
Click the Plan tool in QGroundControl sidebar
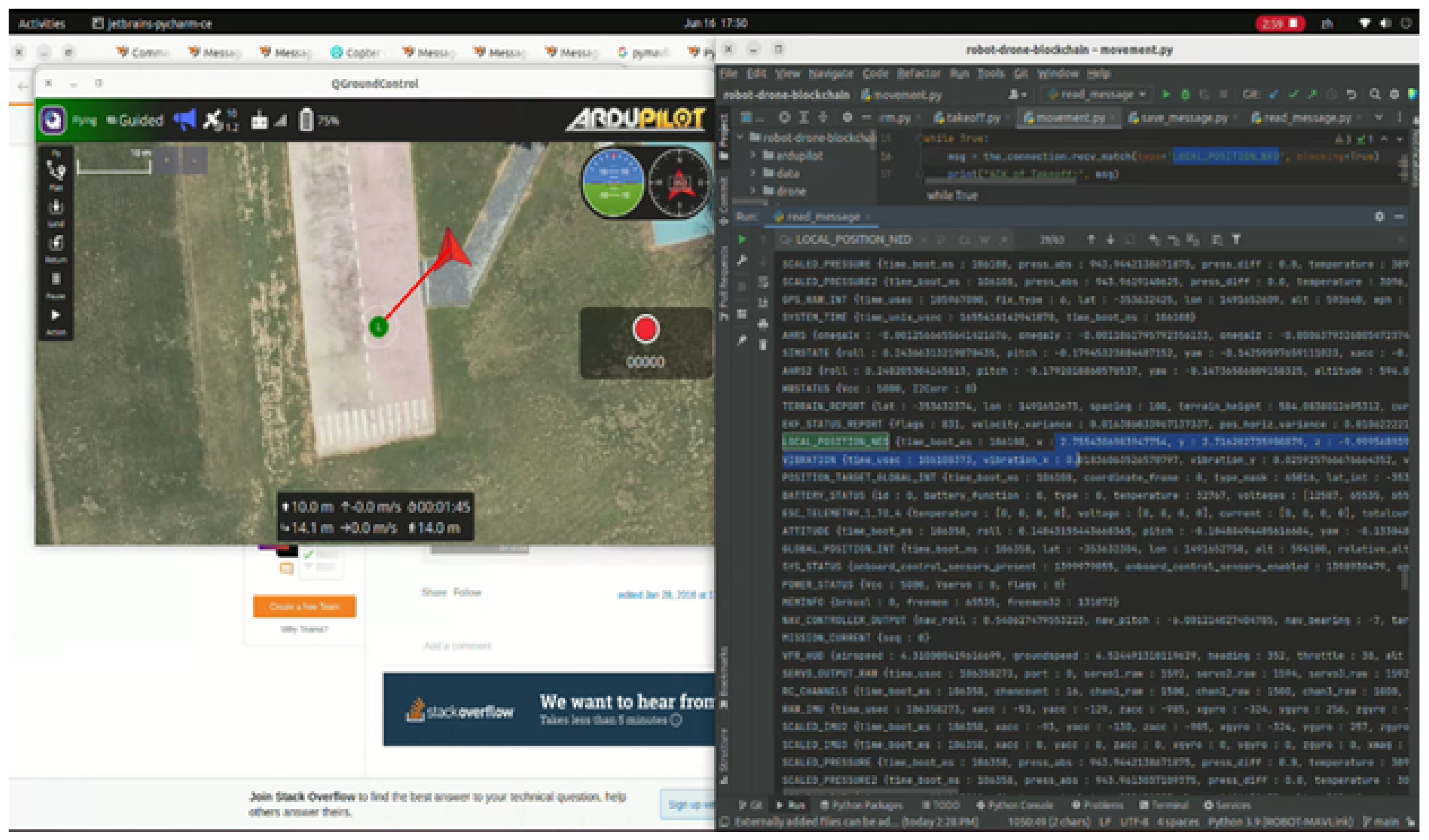[56, 172]
